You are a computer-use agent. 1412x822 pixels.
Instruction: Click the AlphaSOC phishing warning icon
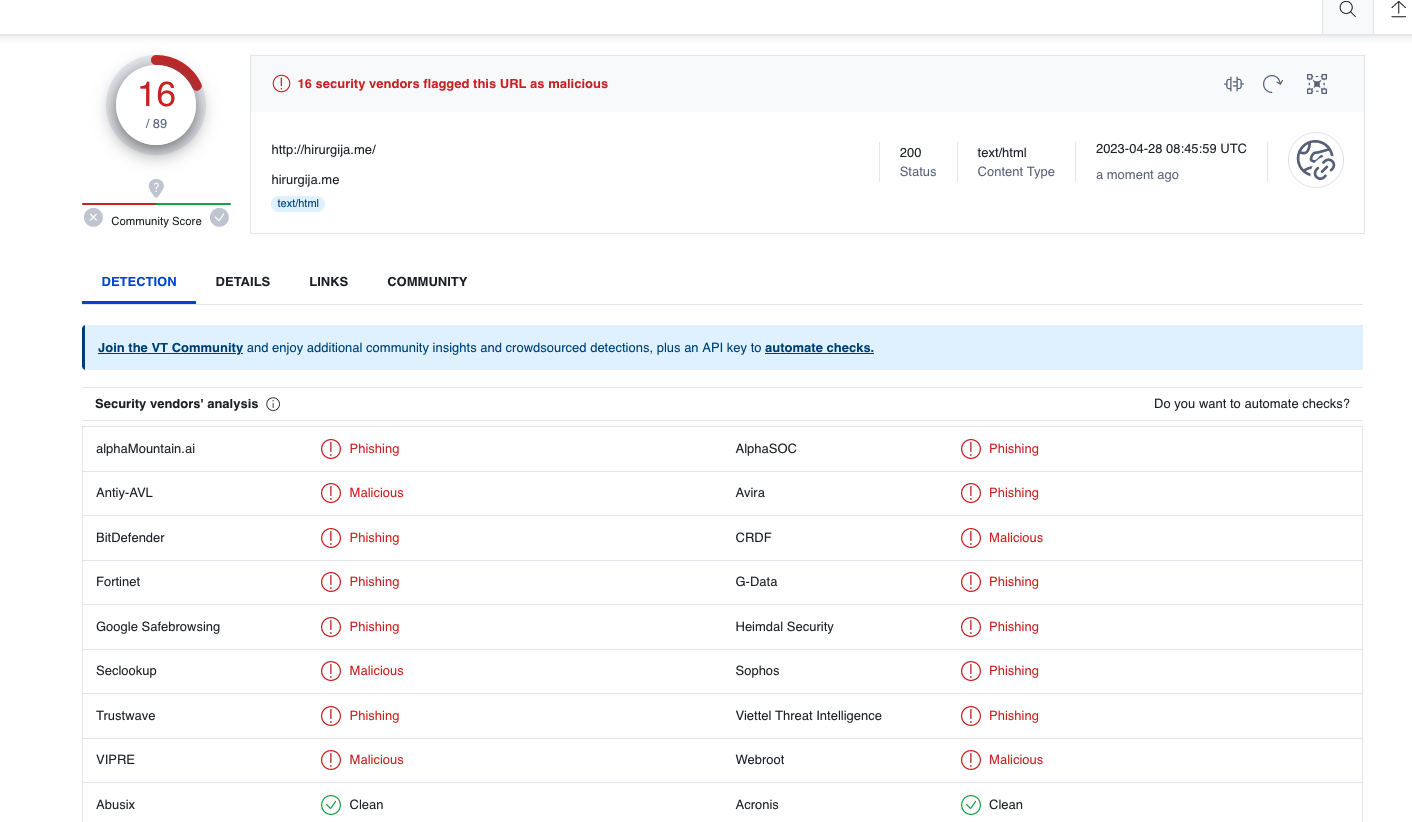pos(971,449)
